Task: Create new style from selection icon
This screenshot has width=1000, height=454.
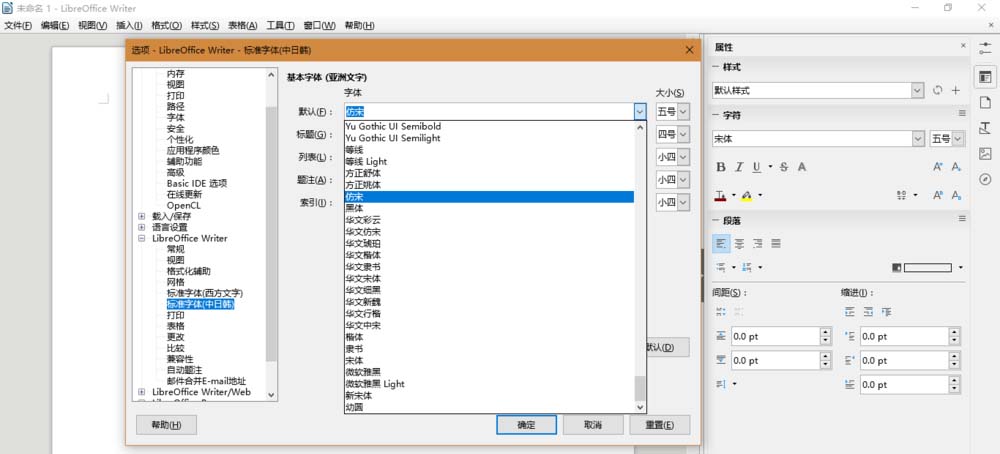Action: [x=956, y=91]
